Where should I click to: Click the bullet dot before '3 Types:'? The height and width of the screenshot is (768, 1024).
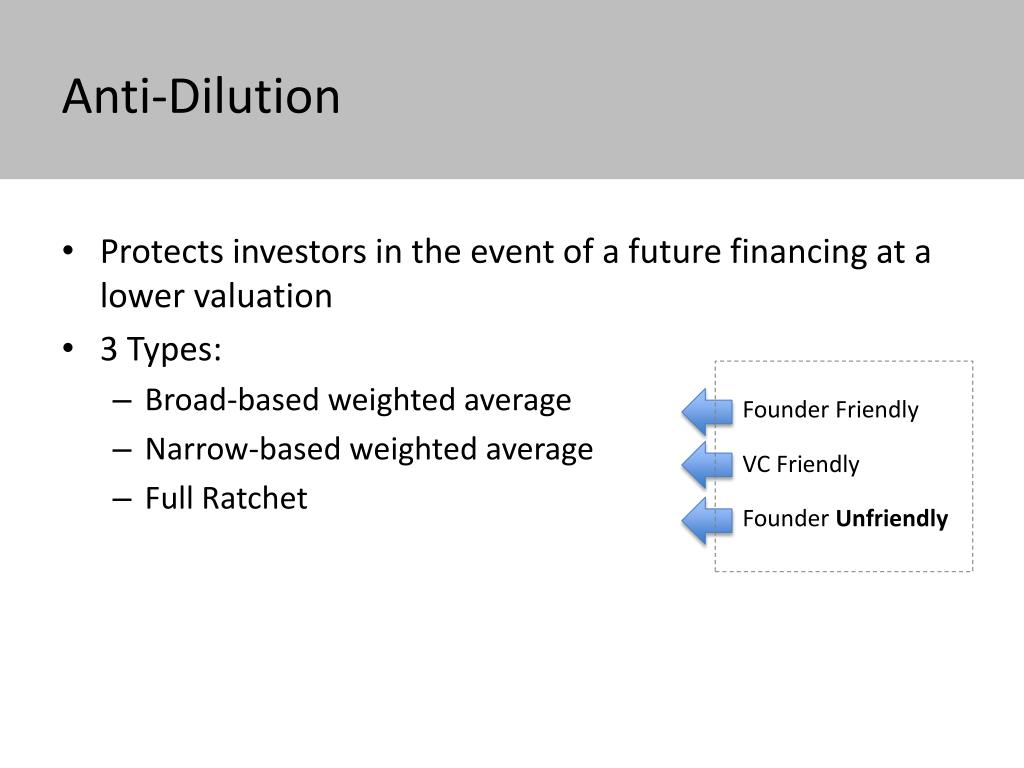68,348
